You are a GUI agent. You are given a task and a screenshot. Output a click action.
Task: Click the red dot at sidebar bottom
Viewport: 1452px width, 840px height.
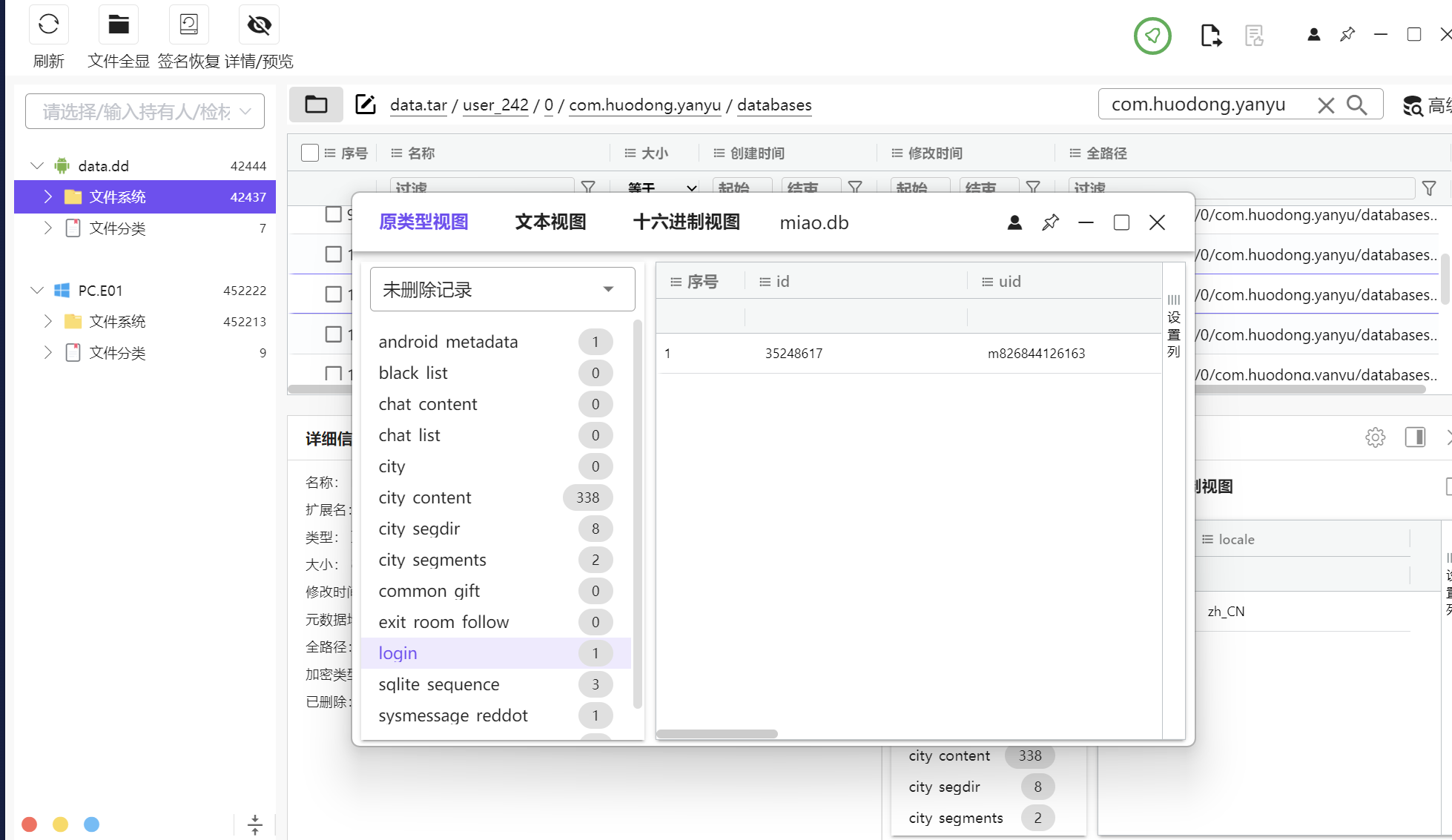[x=30, y=824]
